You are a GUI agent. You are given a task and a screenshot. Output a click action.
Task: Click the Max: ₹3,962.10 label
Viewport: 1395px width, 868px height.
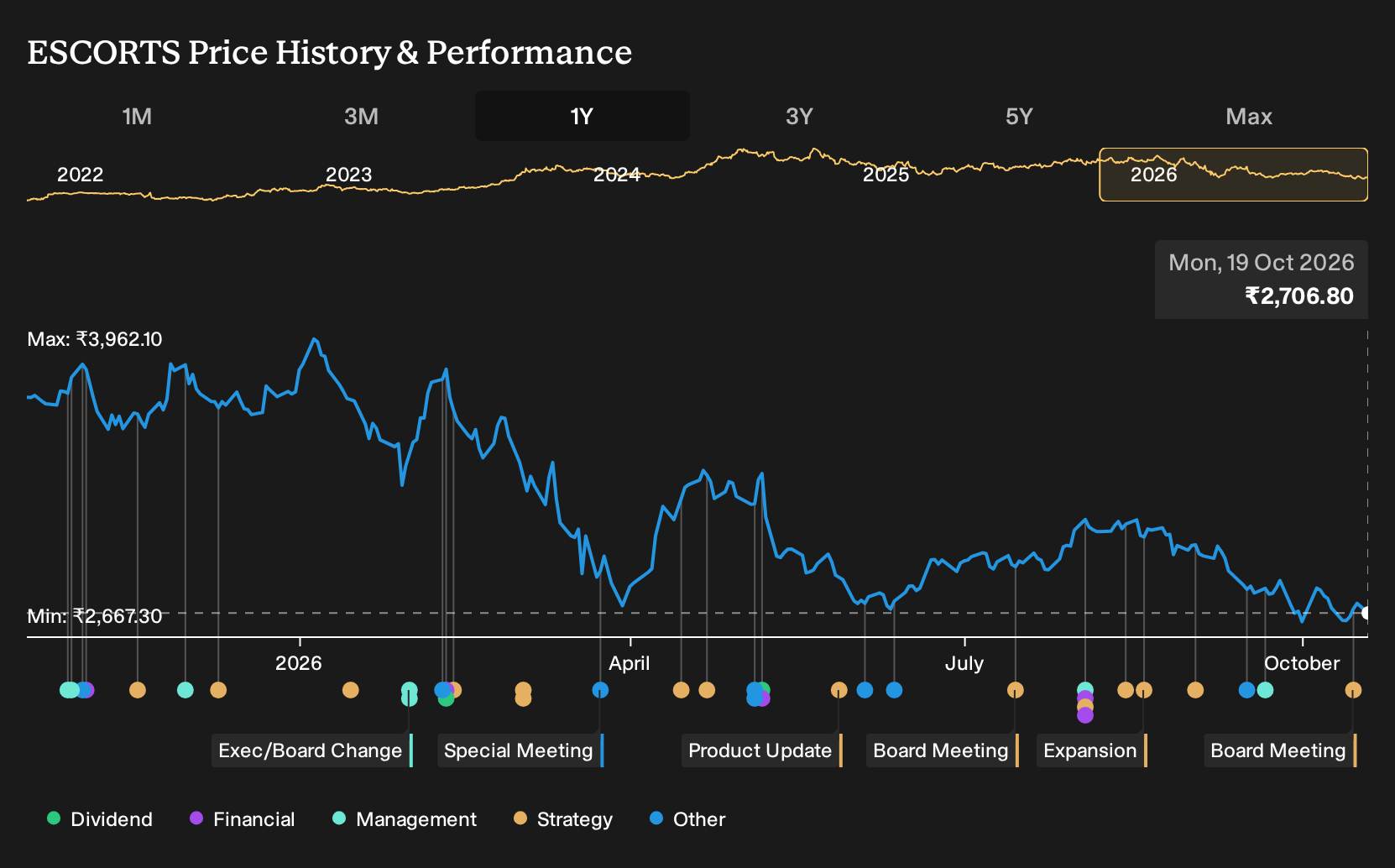coord(95,339)
